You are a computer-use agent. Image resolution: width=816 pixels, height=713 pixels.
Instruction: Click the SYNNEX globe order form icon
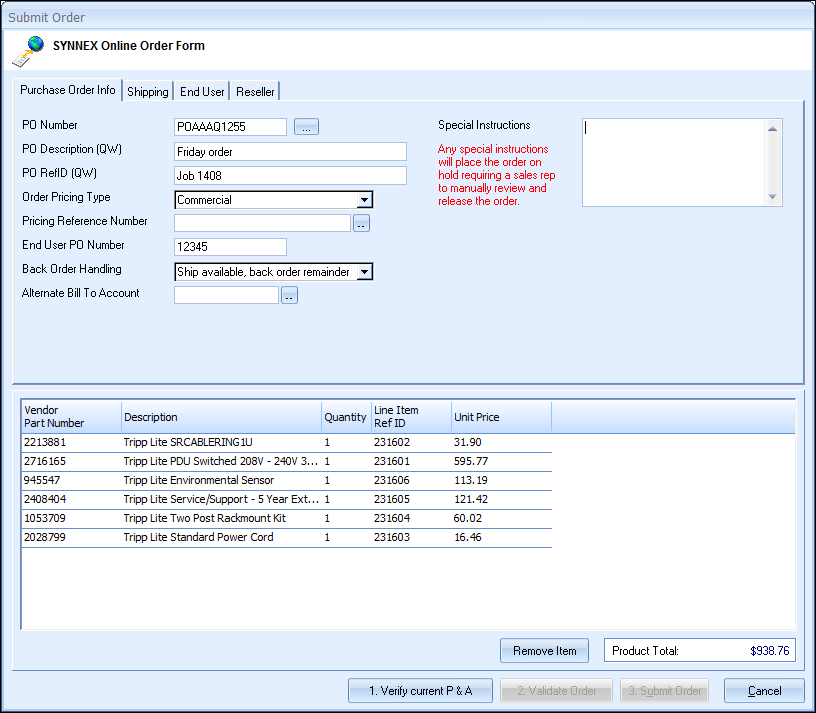pyautogui.click(x=28, y=50)
